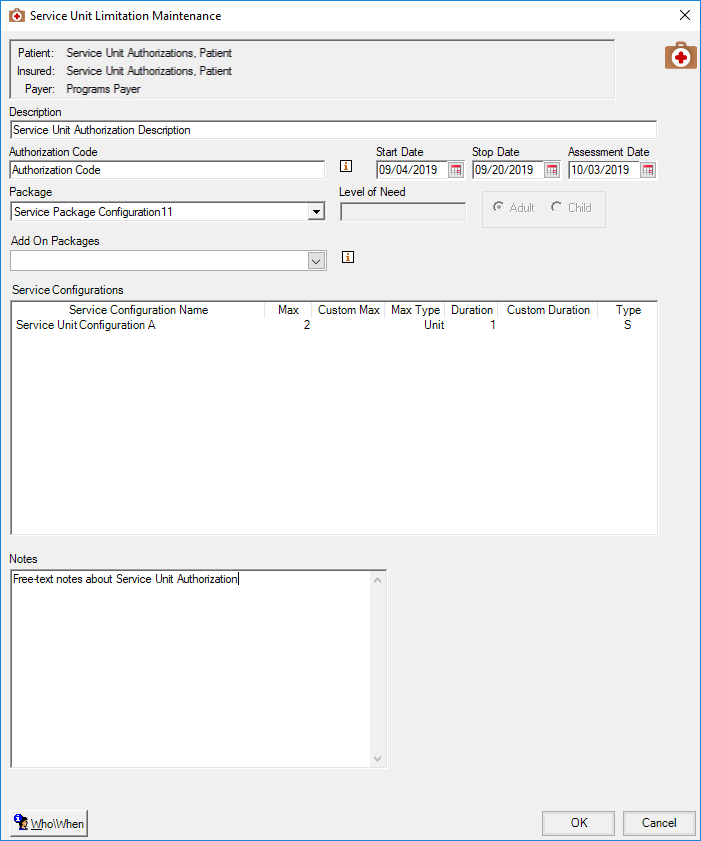This screenshot has height=841, width=701.
Task: Select the Child radio button
Action: [556, 207]
